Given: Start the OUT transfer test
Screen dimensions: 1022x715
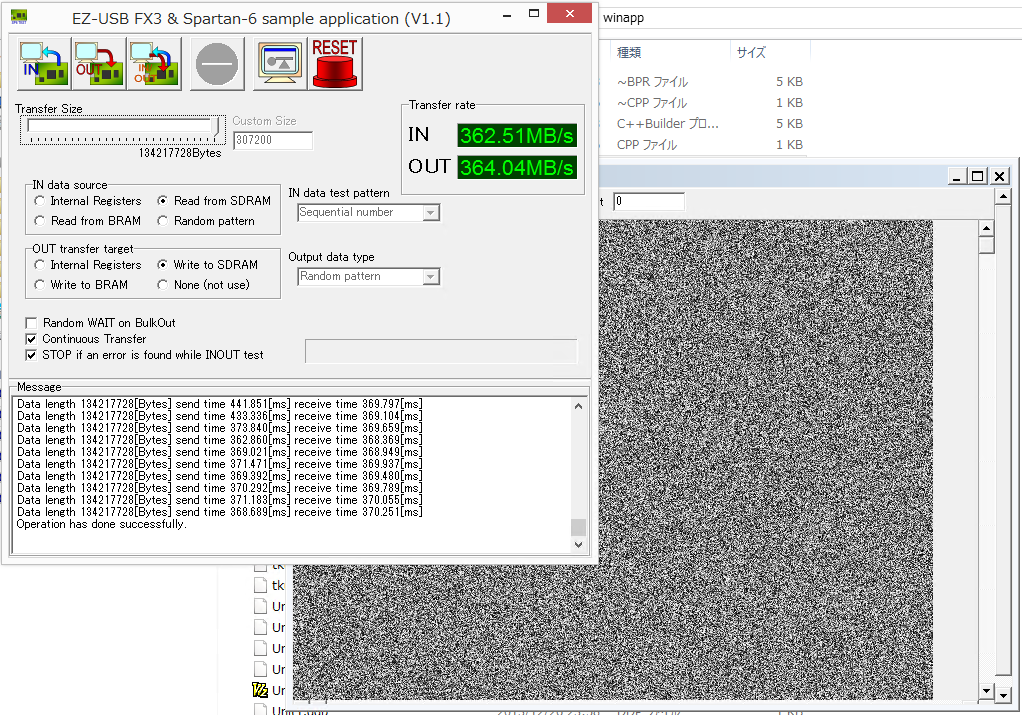Looking at the screenshot, I should [98, 65].
